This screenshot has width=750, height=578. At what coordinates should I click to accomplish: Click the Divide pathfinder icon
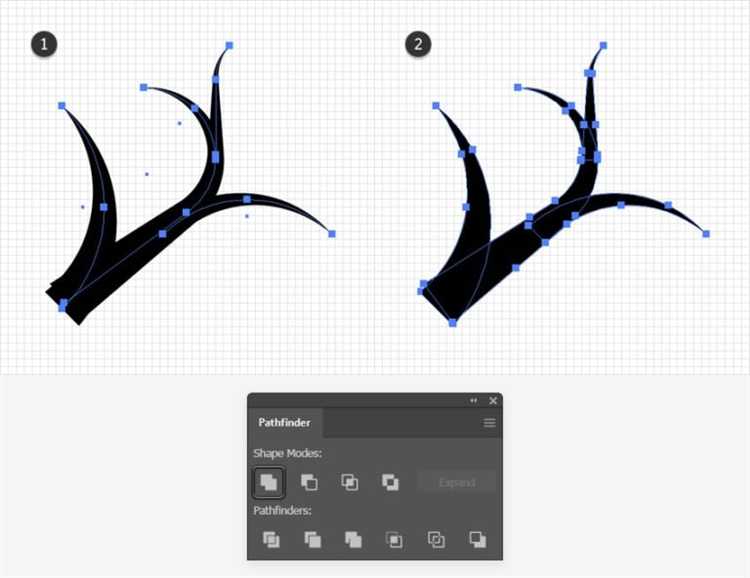271,539
